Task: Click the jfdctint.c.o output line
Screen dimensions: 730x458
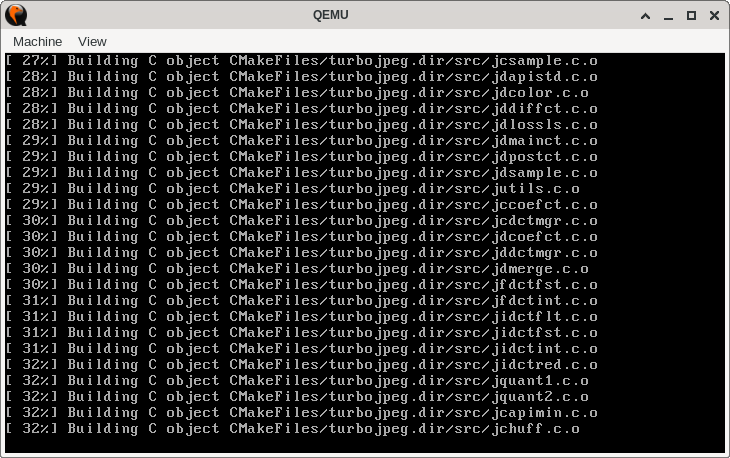Action: point(302,301)
